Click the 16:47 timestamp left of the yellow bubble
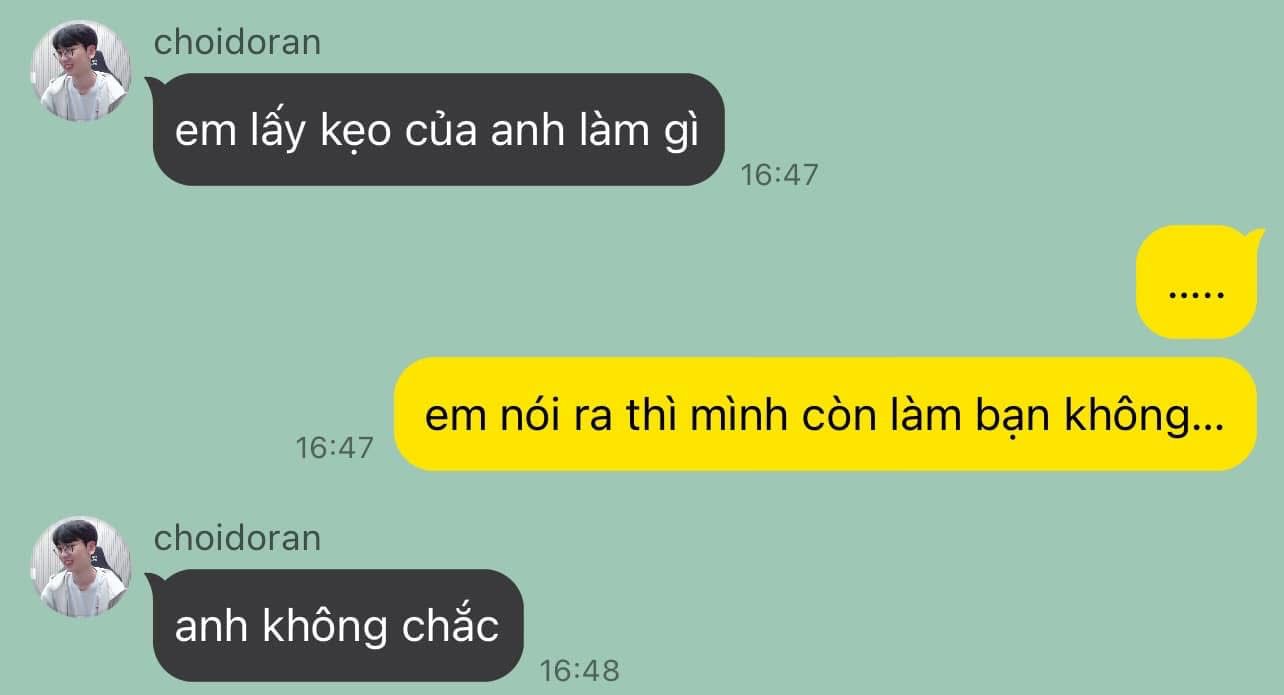Viewport: 1284px width, 695px height. point(334,447)
